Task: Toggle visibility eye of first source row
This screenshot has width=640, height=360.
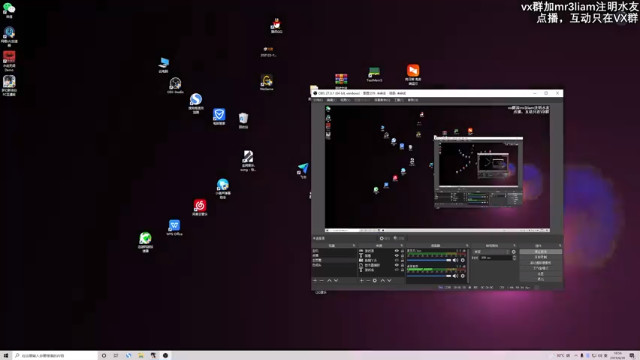Action: click(397, 251)
